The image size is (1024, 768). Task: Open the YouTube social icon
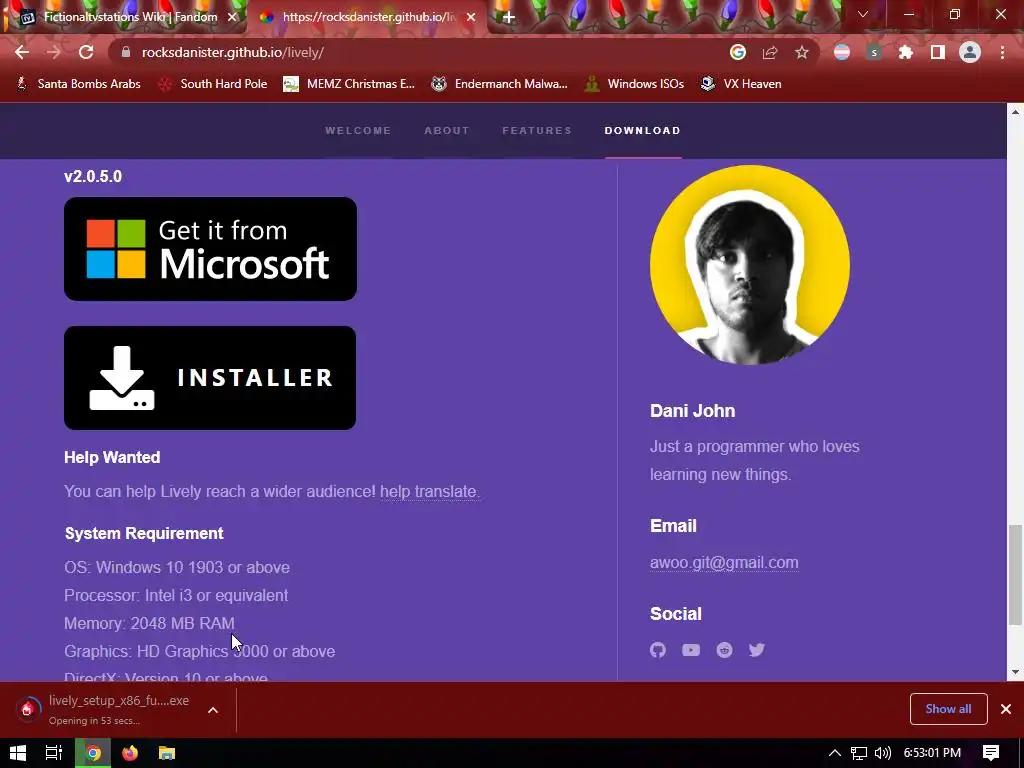coord(691,650)
